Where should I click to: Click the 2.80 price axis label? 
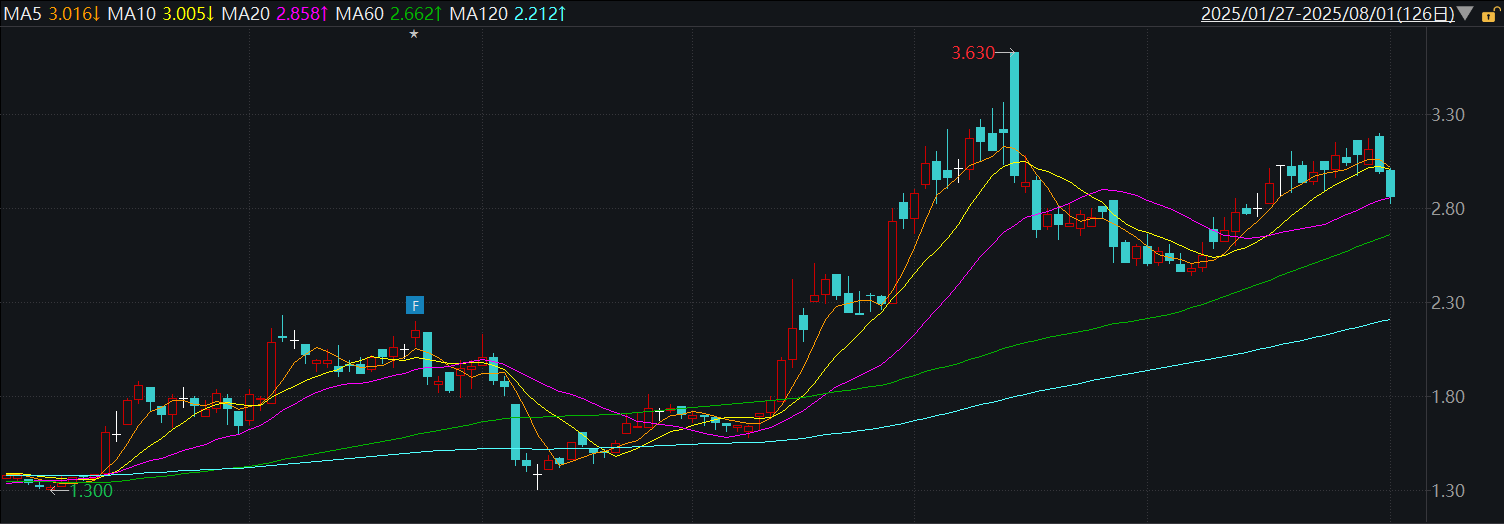tap(1448, 209)
